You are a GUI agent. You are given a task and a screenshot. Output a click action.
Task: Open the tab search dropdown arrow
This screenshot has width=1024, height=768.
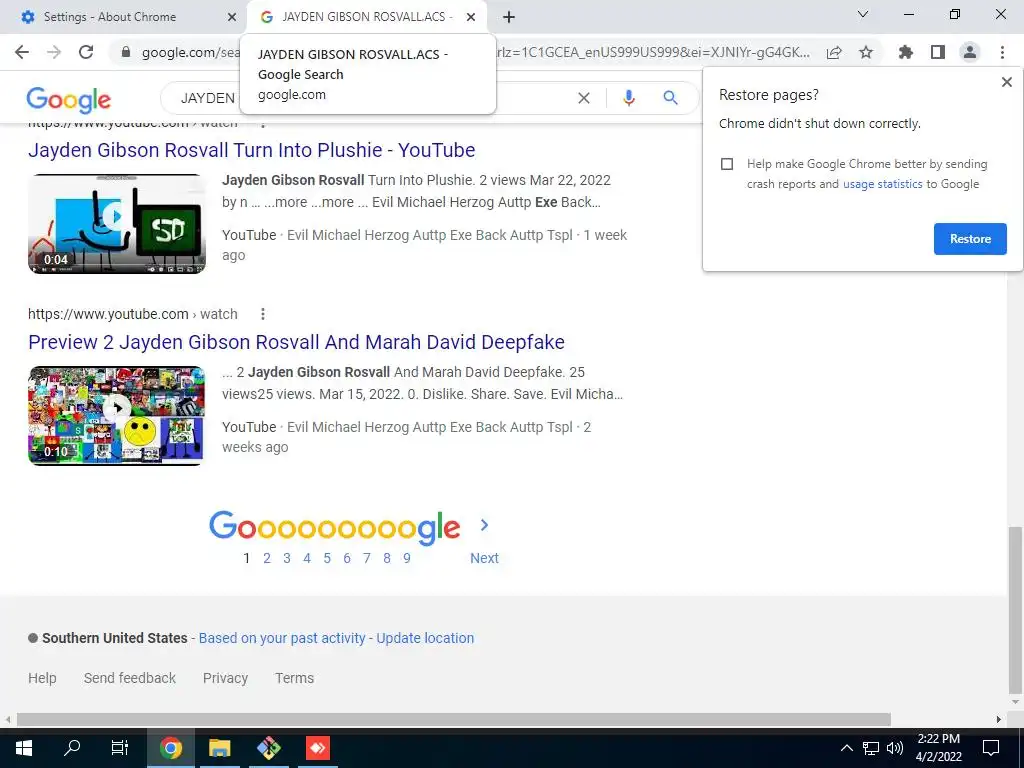(863, 14)
